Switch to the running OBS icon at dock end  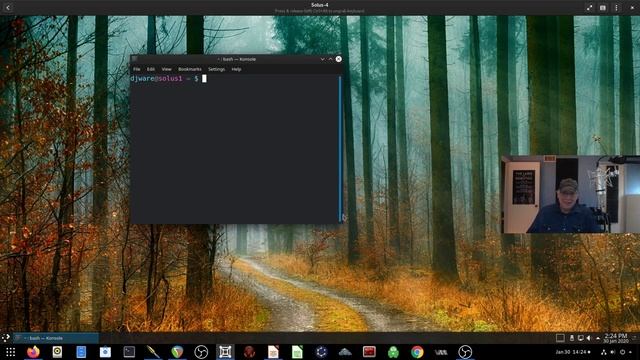pyautogui.click(x=465, y=352)
